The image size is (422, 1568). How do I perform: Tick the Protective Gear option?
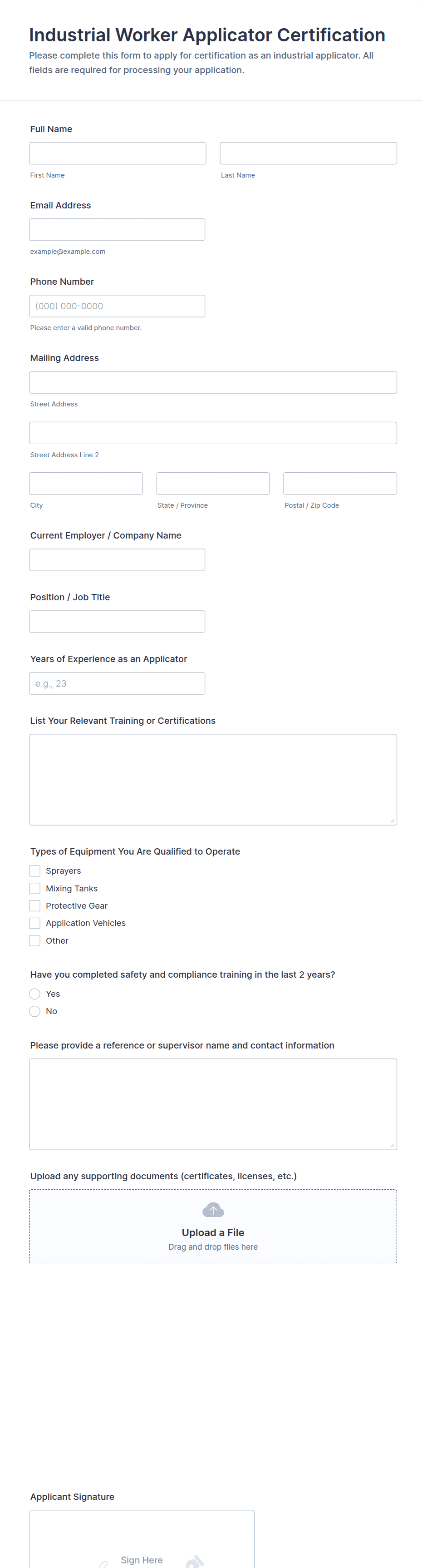point(34,906)
